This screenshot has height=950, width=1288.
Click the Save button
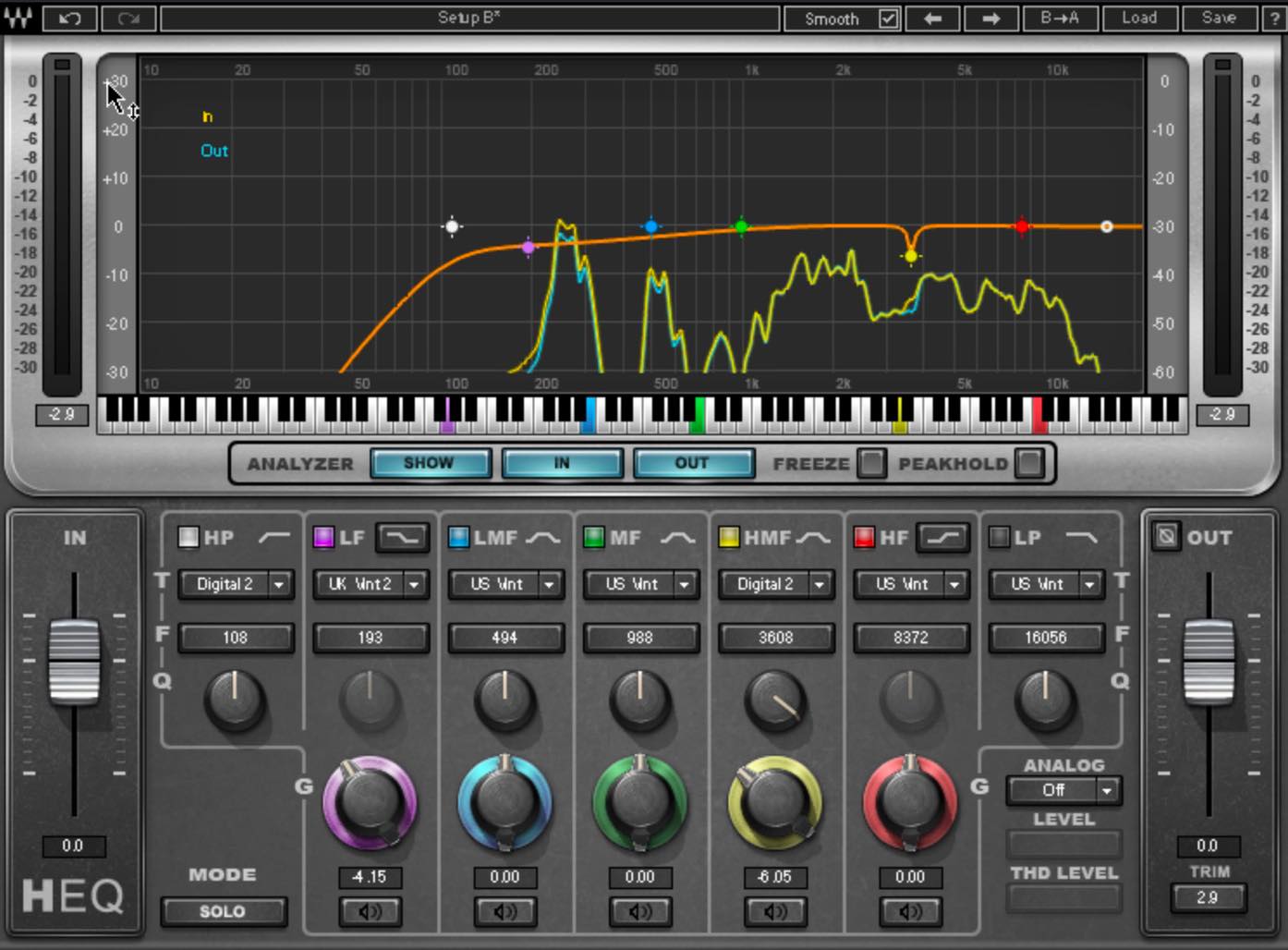(1219, 18)
